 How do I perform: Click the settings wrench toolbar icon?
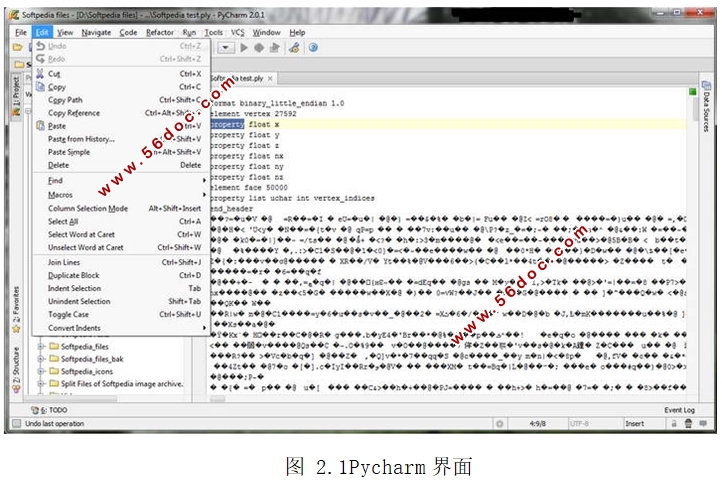pos(294,47)
